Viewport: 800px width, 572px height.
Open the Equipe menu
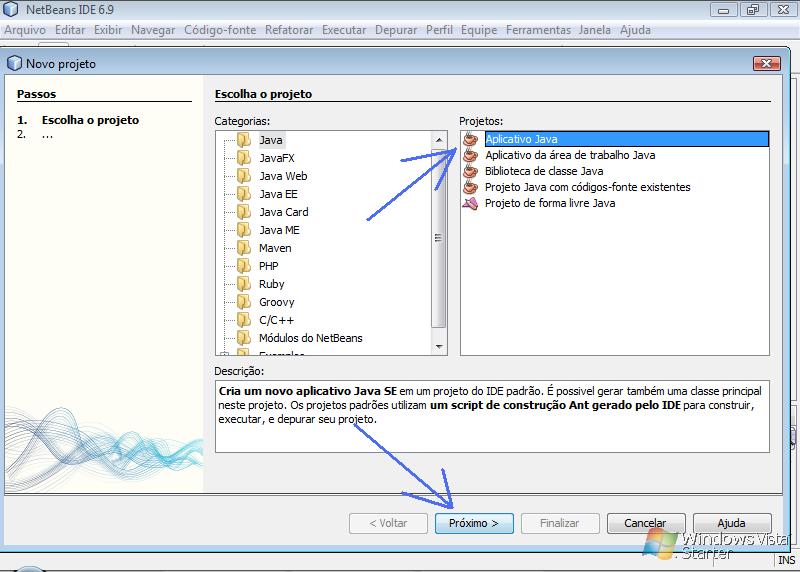(479, 30)
